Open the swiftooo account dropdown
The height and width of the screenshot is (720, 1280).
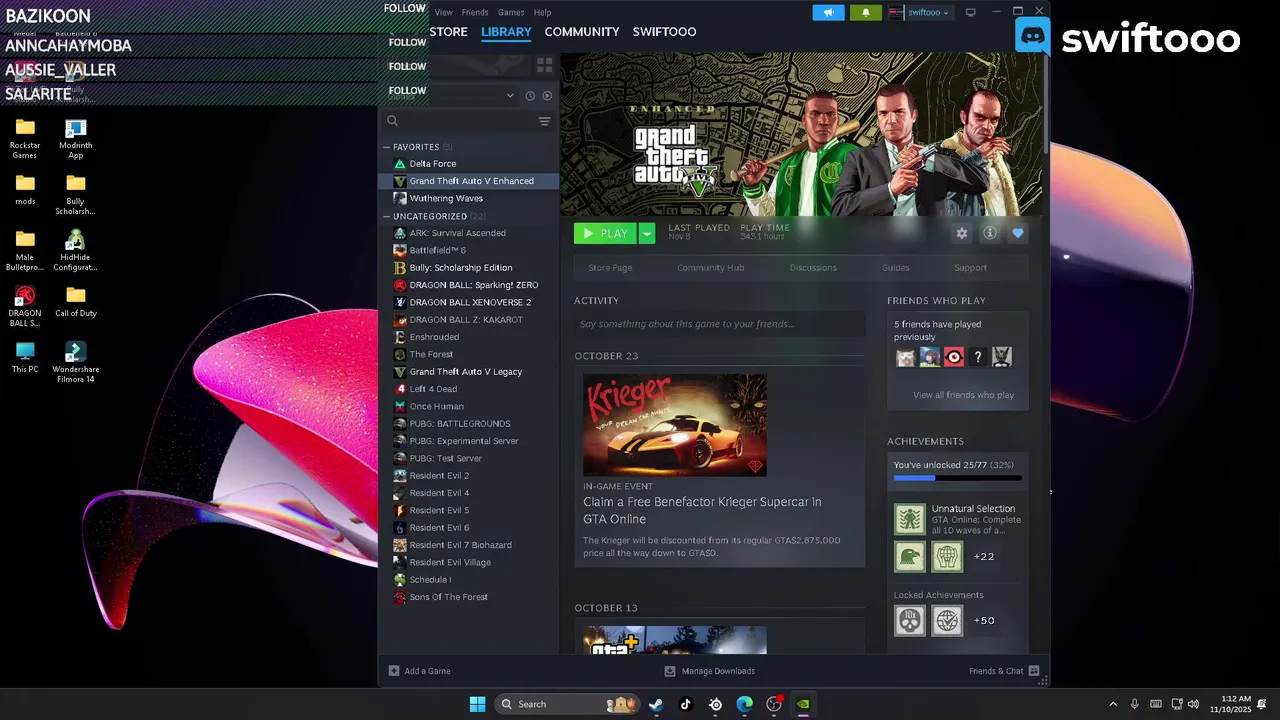927,12
